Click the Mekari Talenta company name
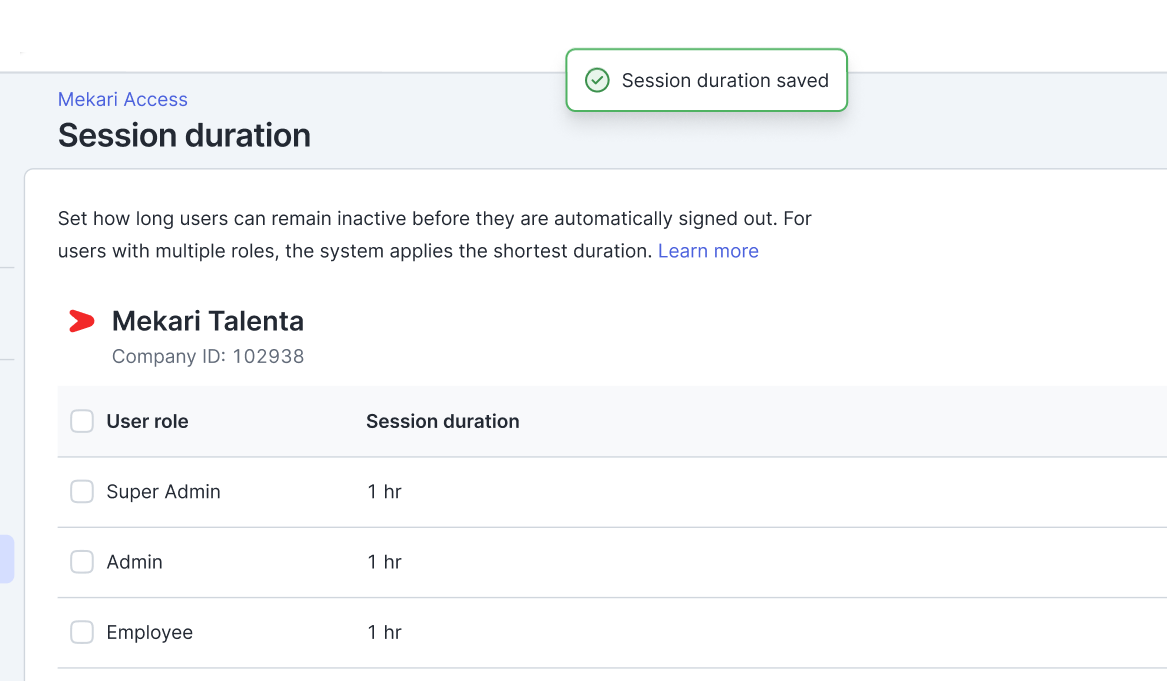1167x681 pixels. pyautogui.click(x=207, y=321)
